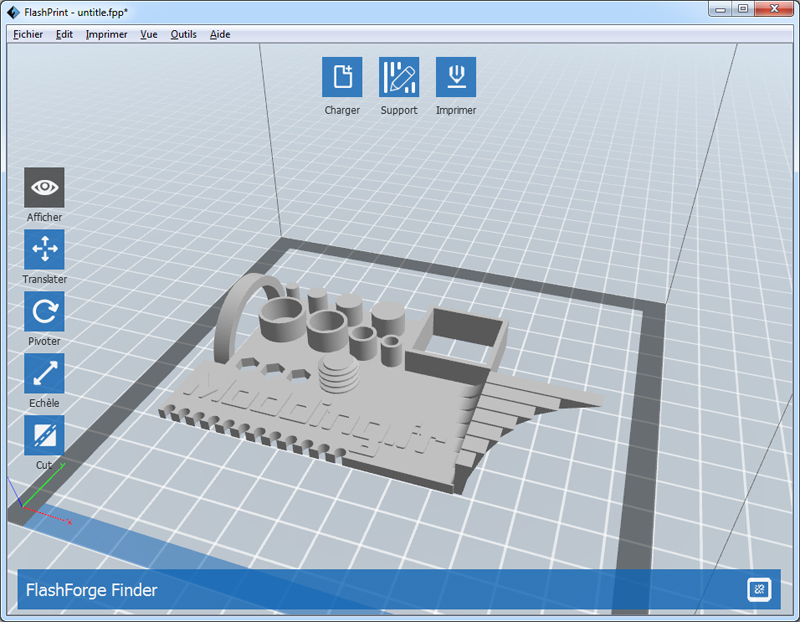Click the Charger load file icon

pos(342,77)
